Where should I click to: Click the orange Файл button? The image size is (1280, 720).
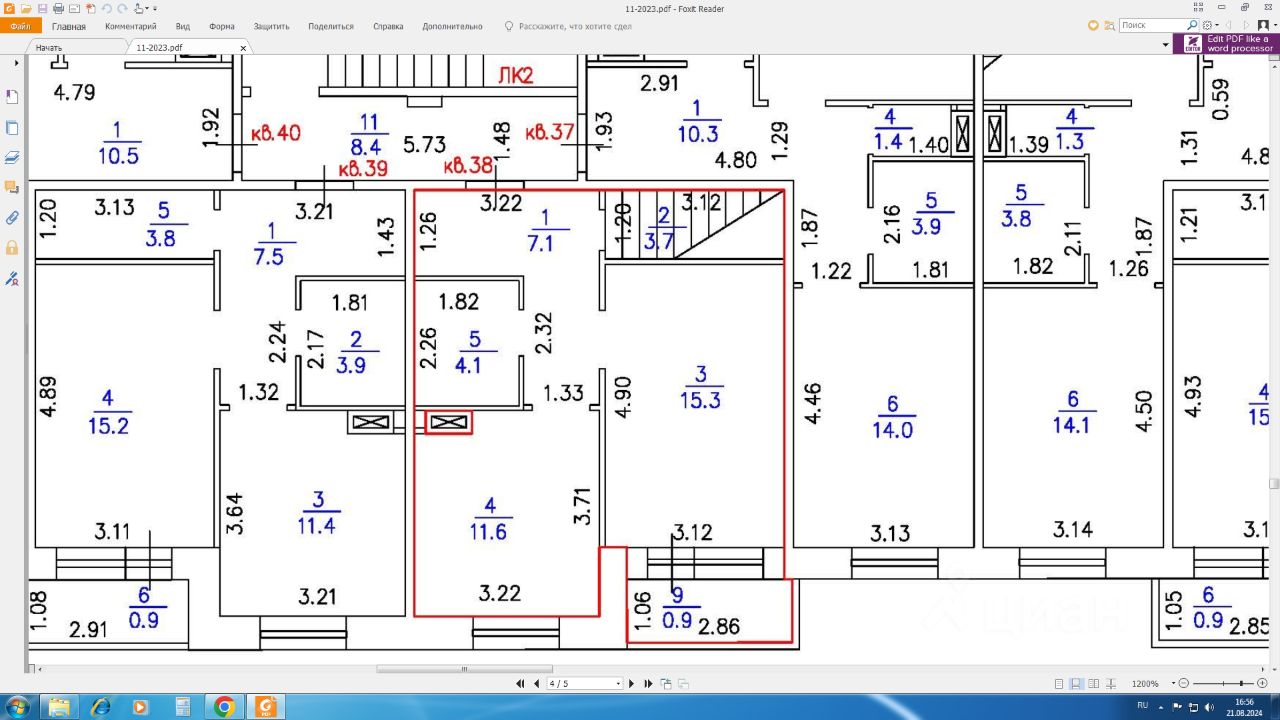click(20, 27)
